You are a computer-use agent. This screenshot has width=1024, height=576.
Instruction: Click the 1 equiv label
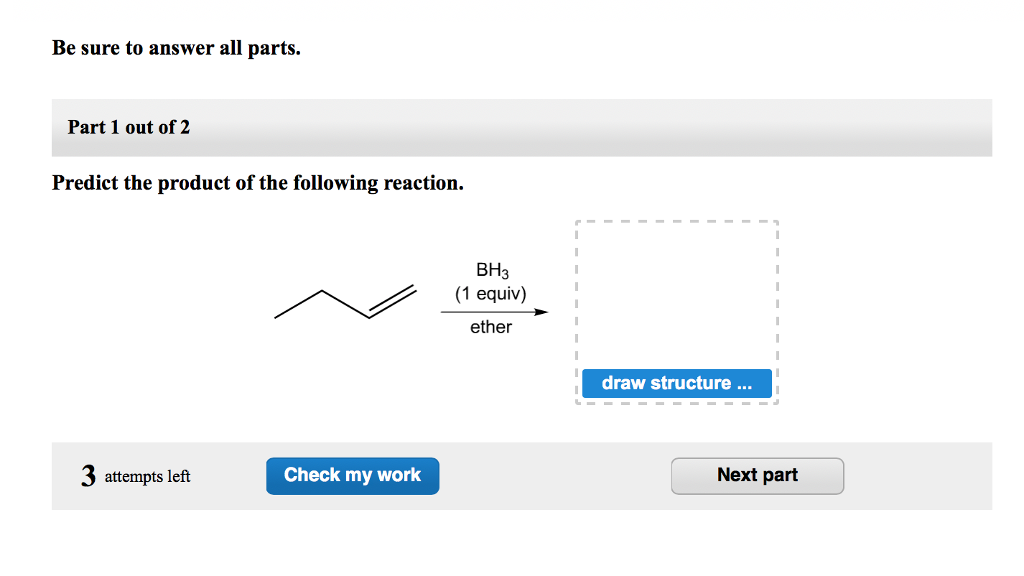click(491, 293)
